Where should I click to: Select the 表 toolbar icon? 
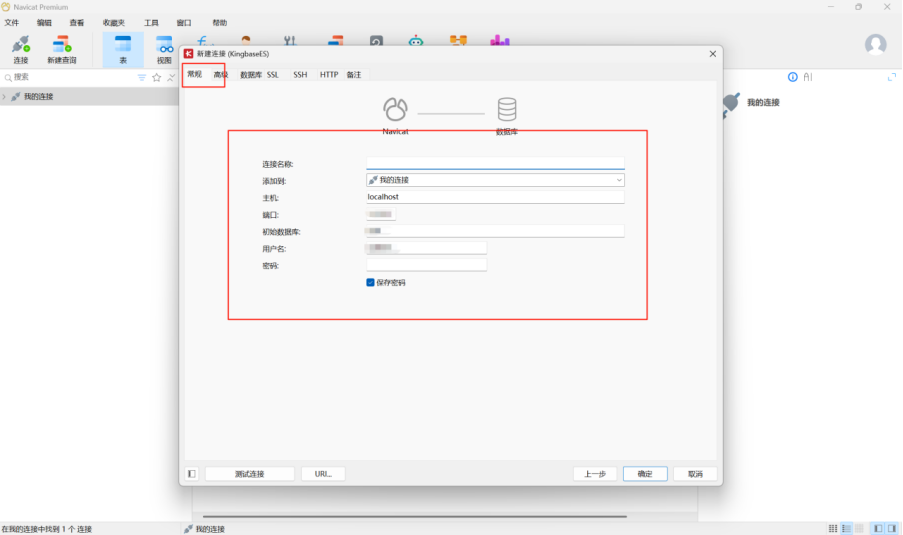123,49
